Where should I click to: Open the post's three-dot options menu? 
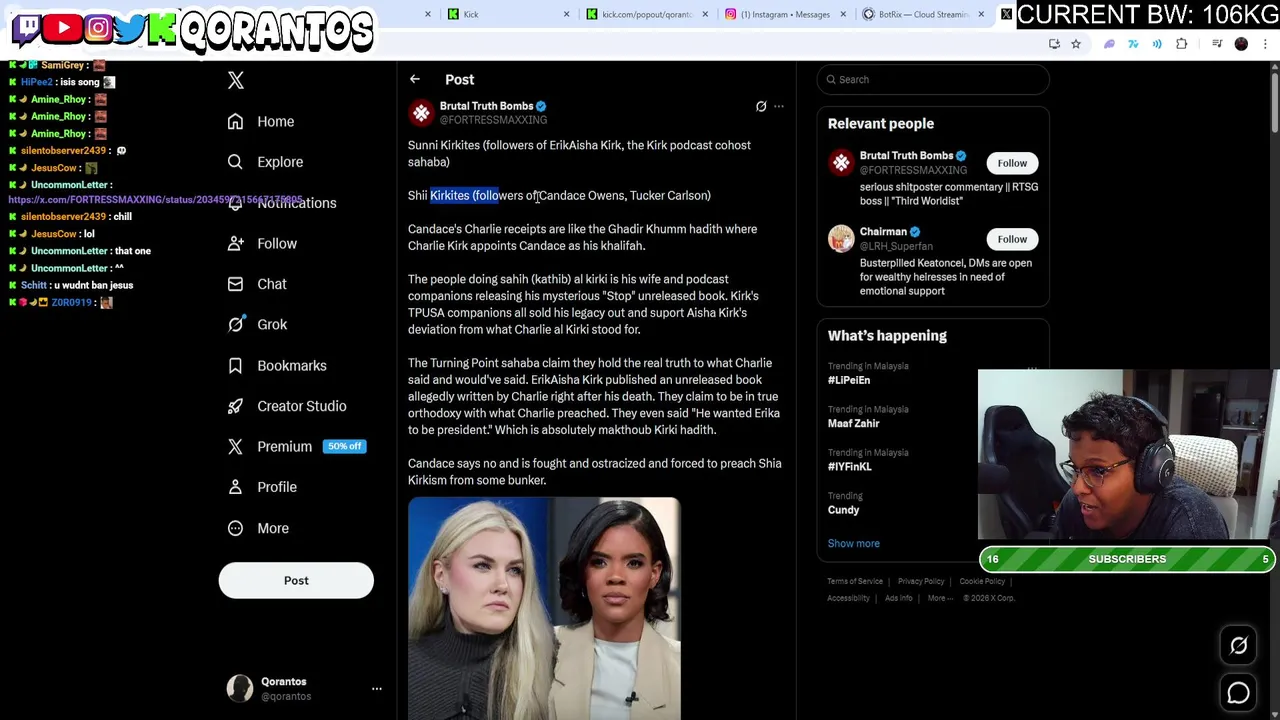tap(779, 106)
